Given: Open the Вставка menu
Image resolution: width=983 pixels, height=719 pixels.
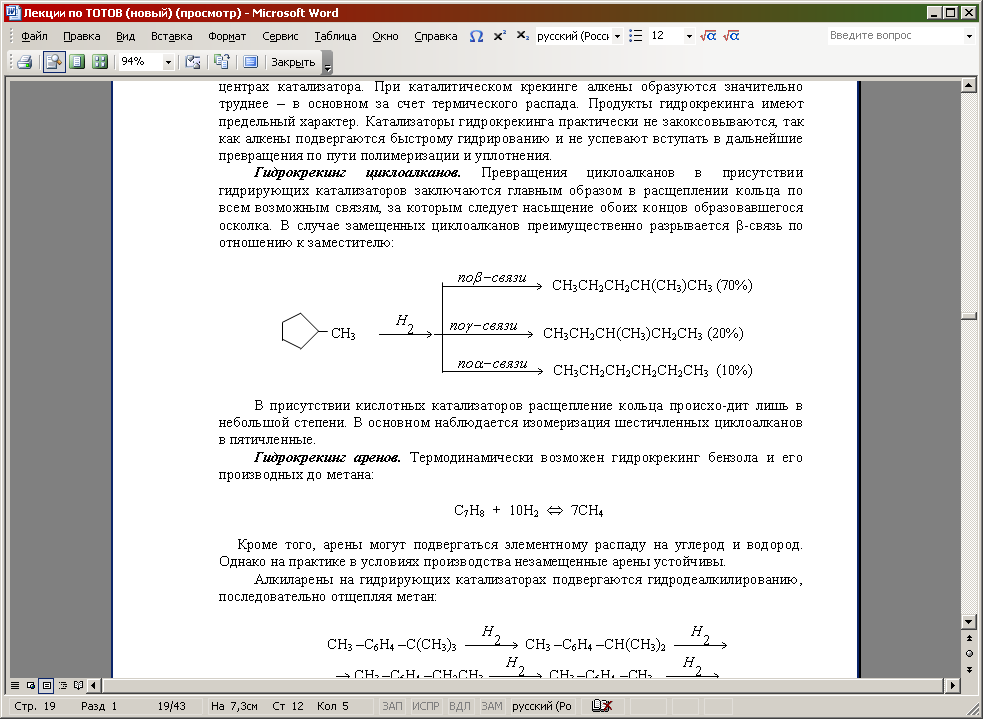Looking at the screenshot, I should click(x=171, y=36).
